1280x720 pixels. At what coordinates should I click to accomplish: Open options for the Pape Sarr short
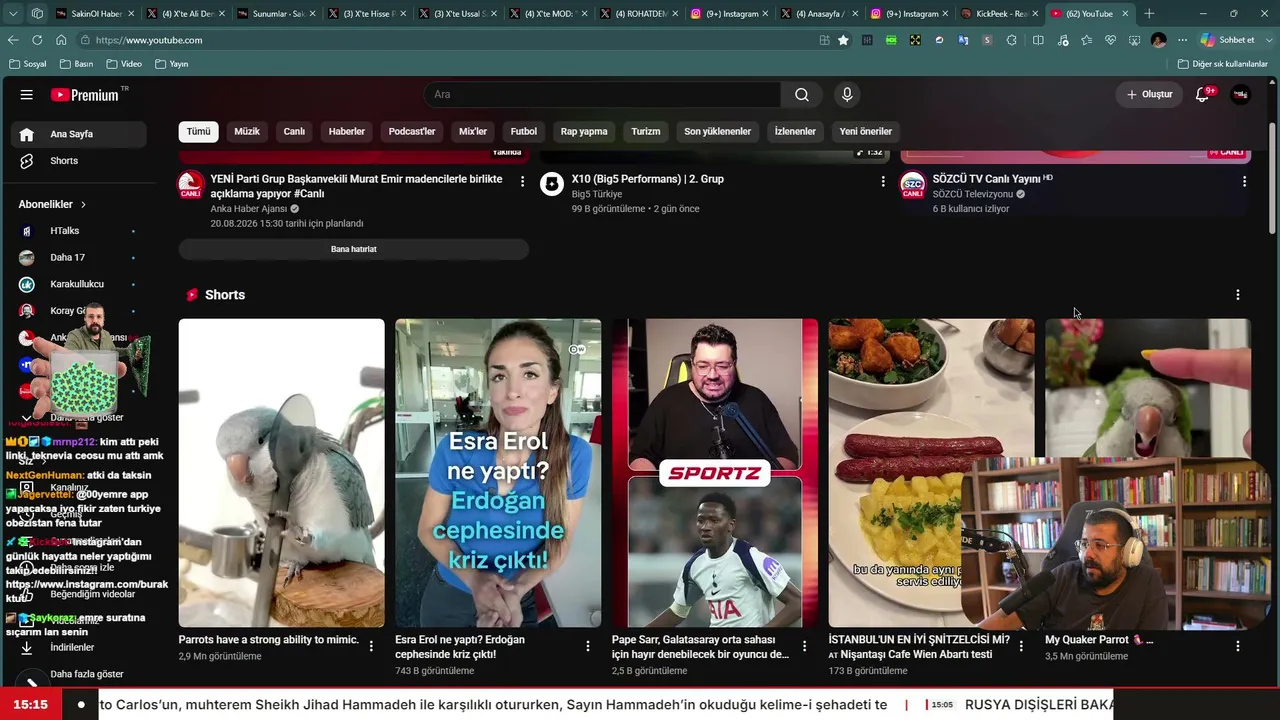point(804,646)
